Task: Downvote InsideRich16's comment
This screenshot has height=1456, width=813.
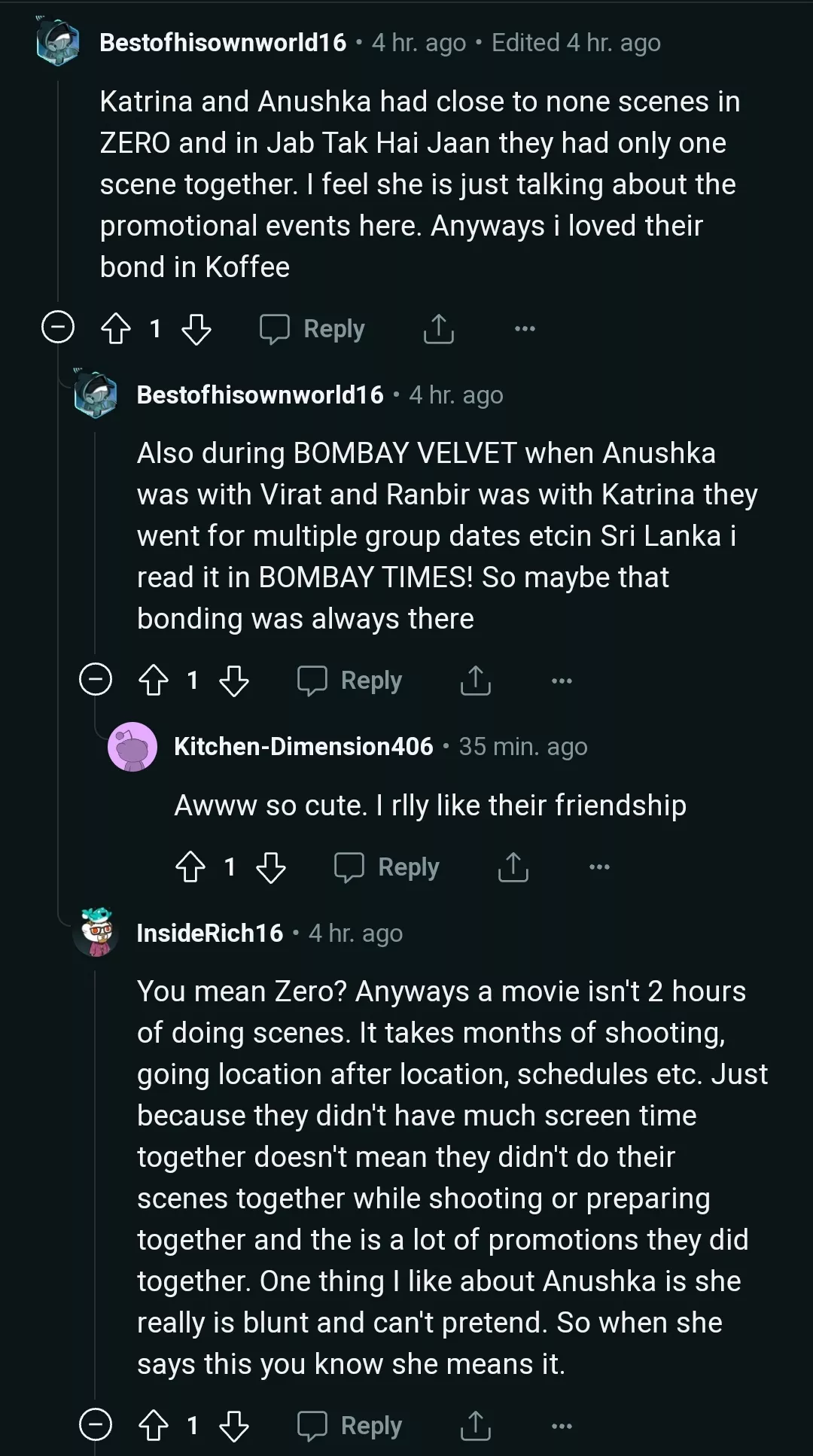Action: (x=234, y=1426)
